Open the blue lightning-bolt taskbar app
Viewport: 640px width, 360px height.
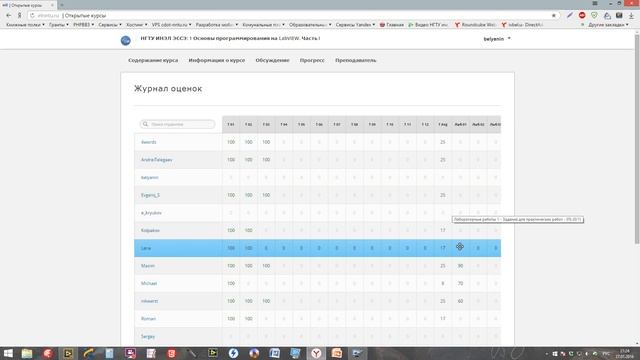pyautogui.click(x=233, y=353)
